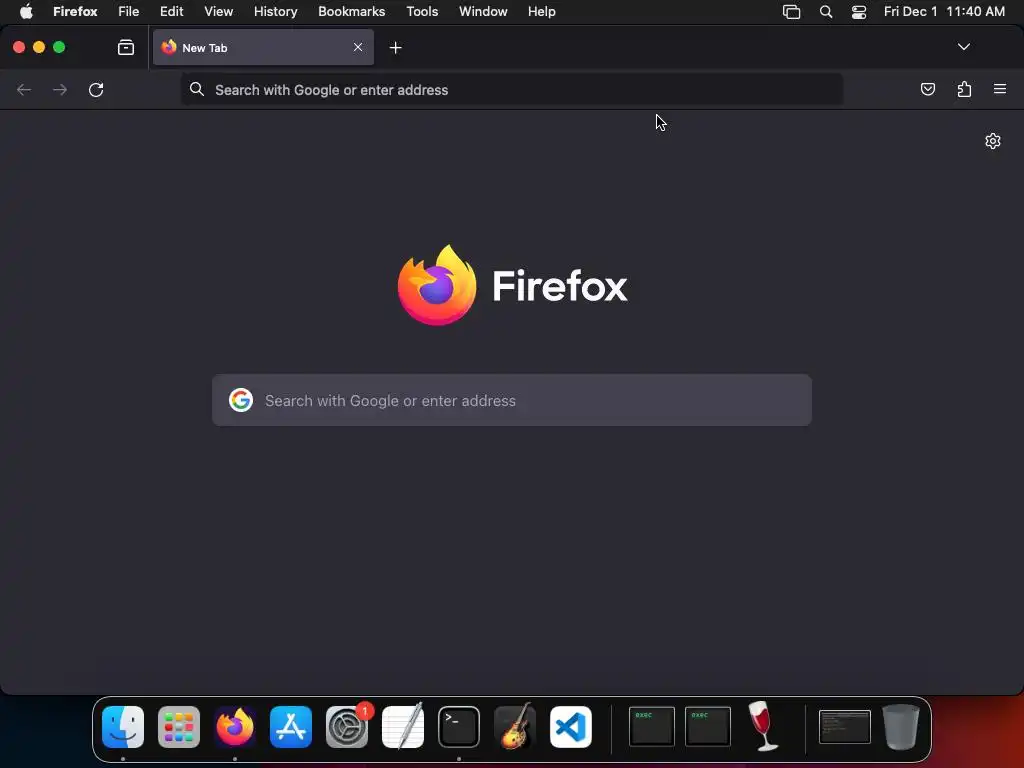Click the date and time clock
Screen dimensions: 1024x768
(944, 11)
